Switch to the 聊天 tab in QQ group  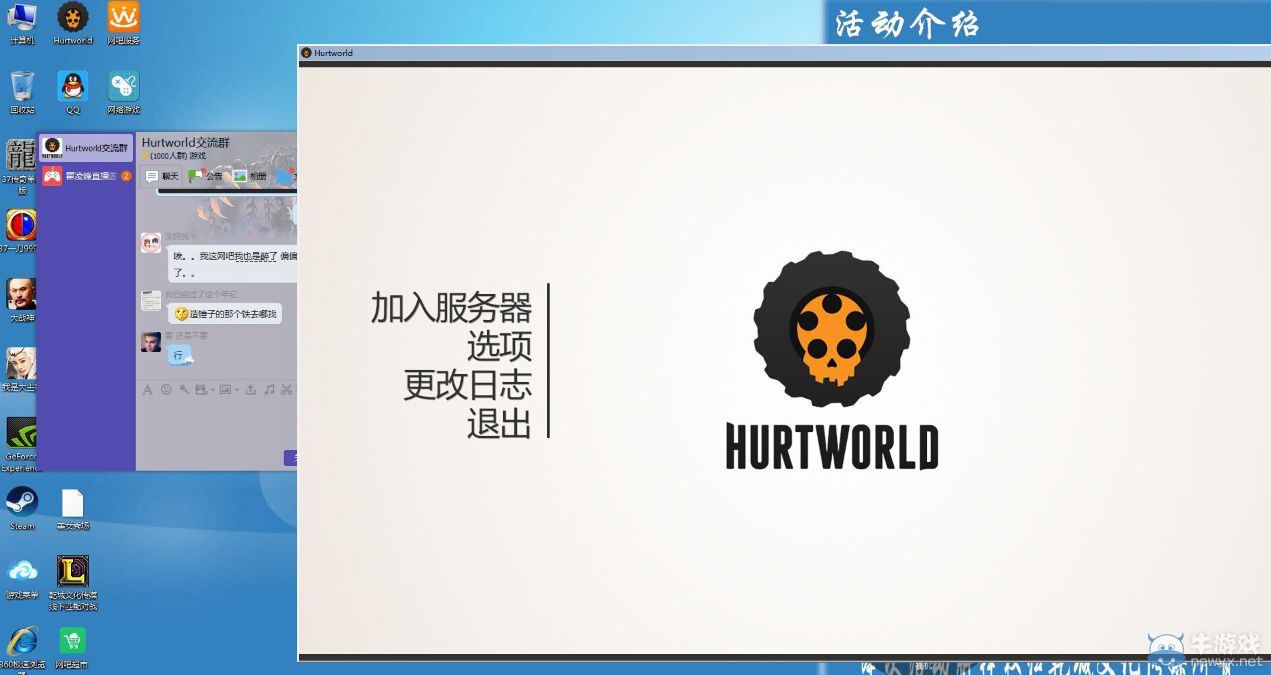166,176
